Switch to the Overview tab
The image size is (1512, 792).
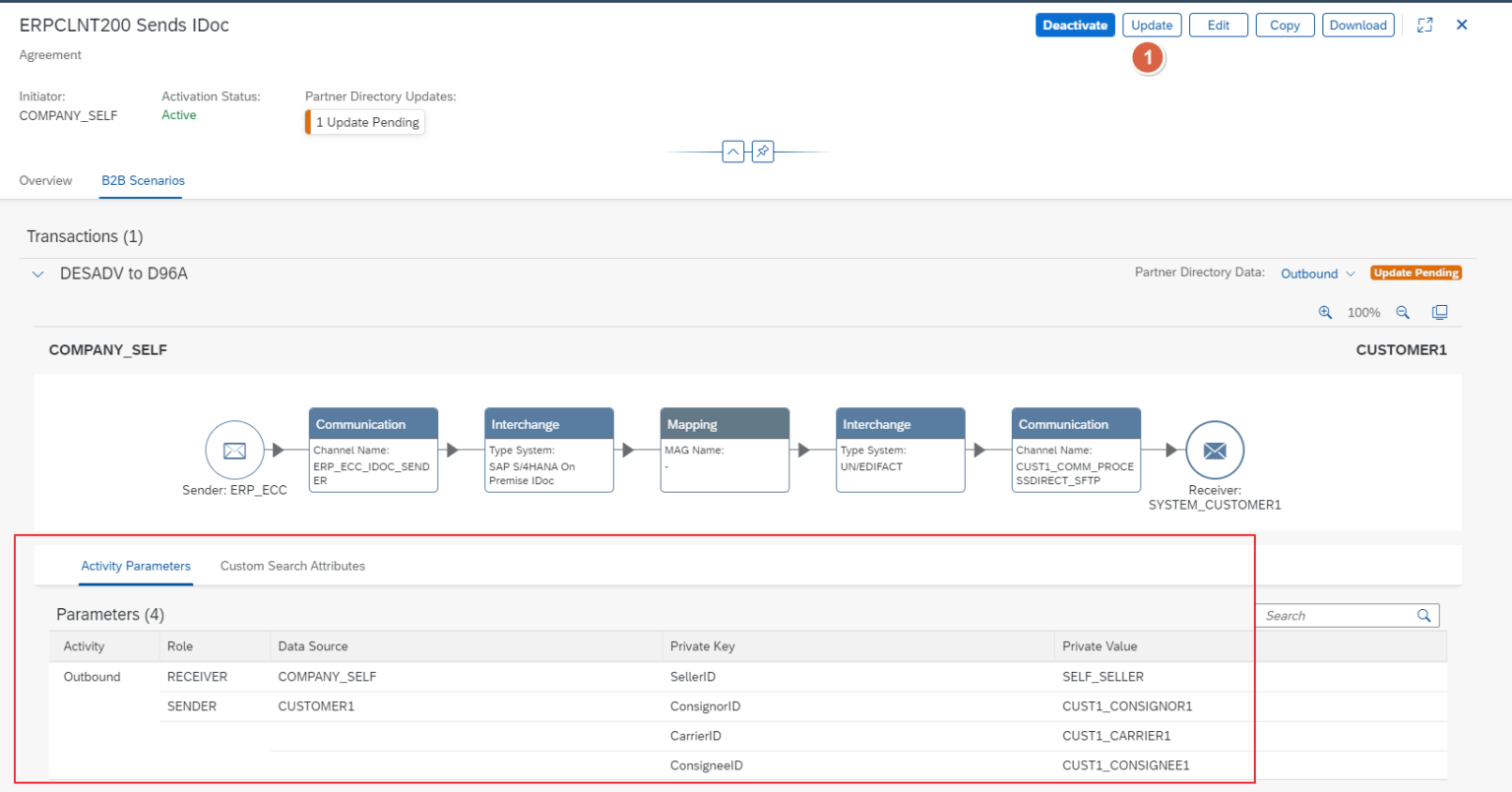pyautogui.click(x=45, y=181)
